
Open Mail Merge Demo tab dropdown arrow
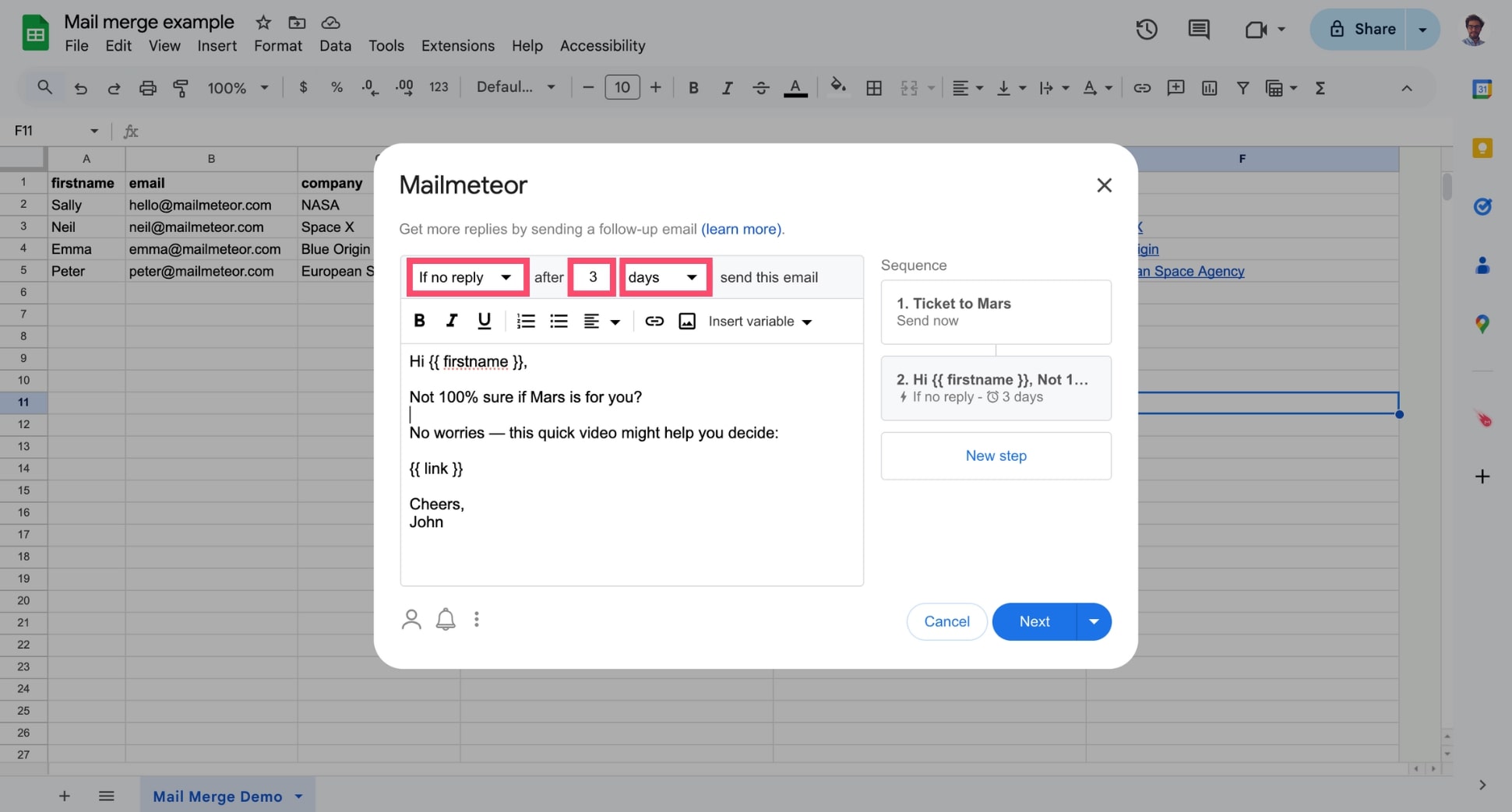298,796
